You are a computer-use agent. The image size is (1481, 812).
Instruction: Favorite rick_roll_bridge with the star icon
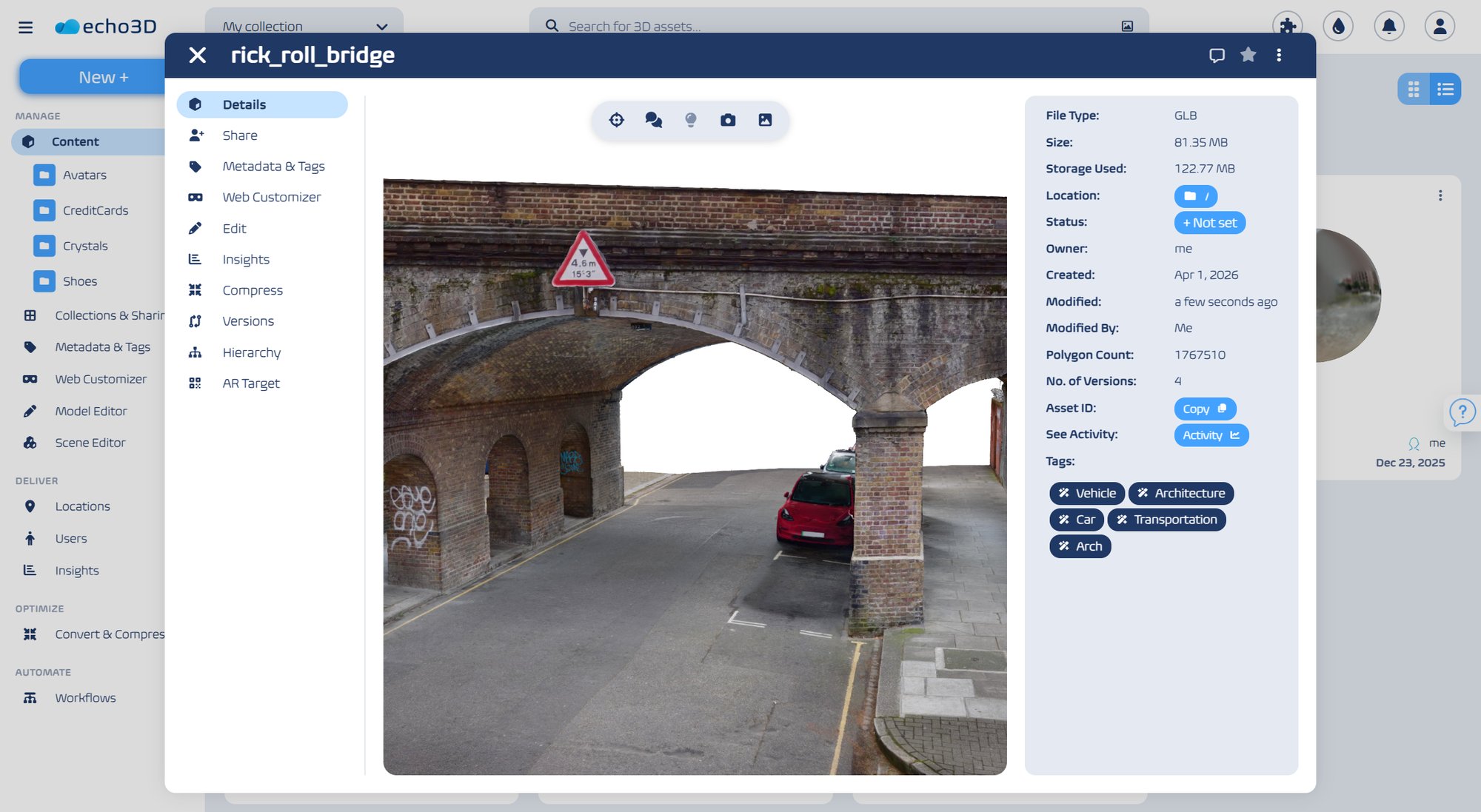pos(1248,55)
